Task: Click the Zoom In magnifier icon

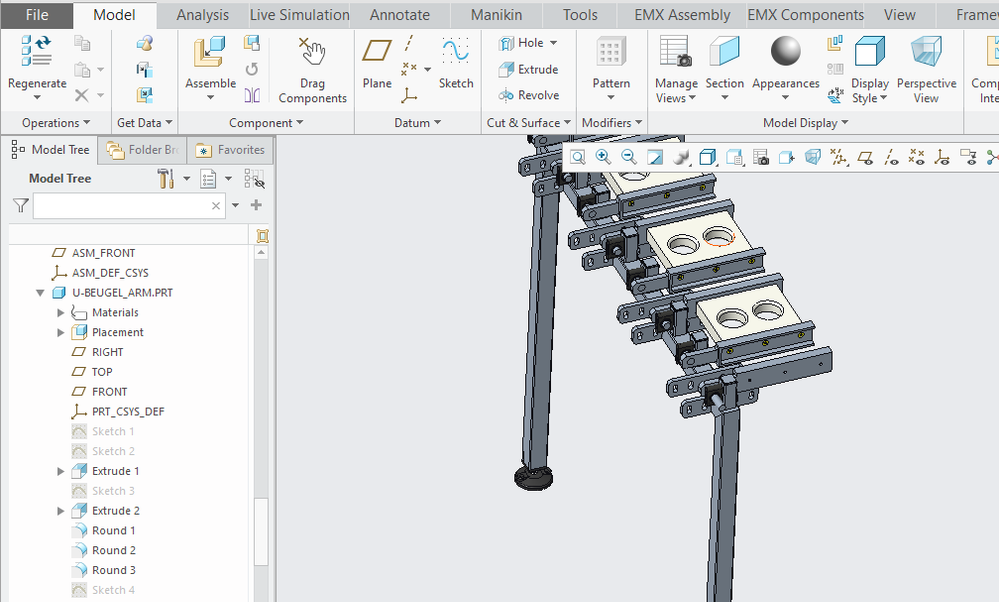Action: pos(603,157)
